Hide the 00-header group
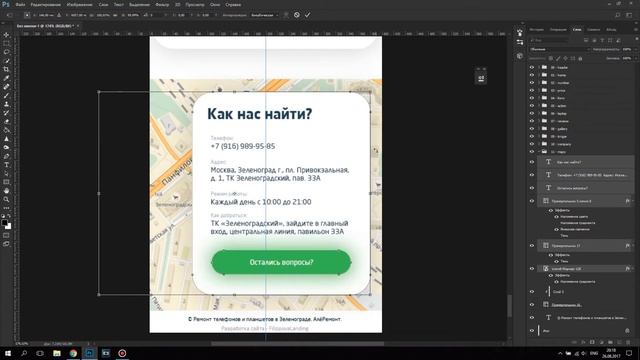Image resolution: width=640 pixels, height=360 pixels. (x=532, y=67)
